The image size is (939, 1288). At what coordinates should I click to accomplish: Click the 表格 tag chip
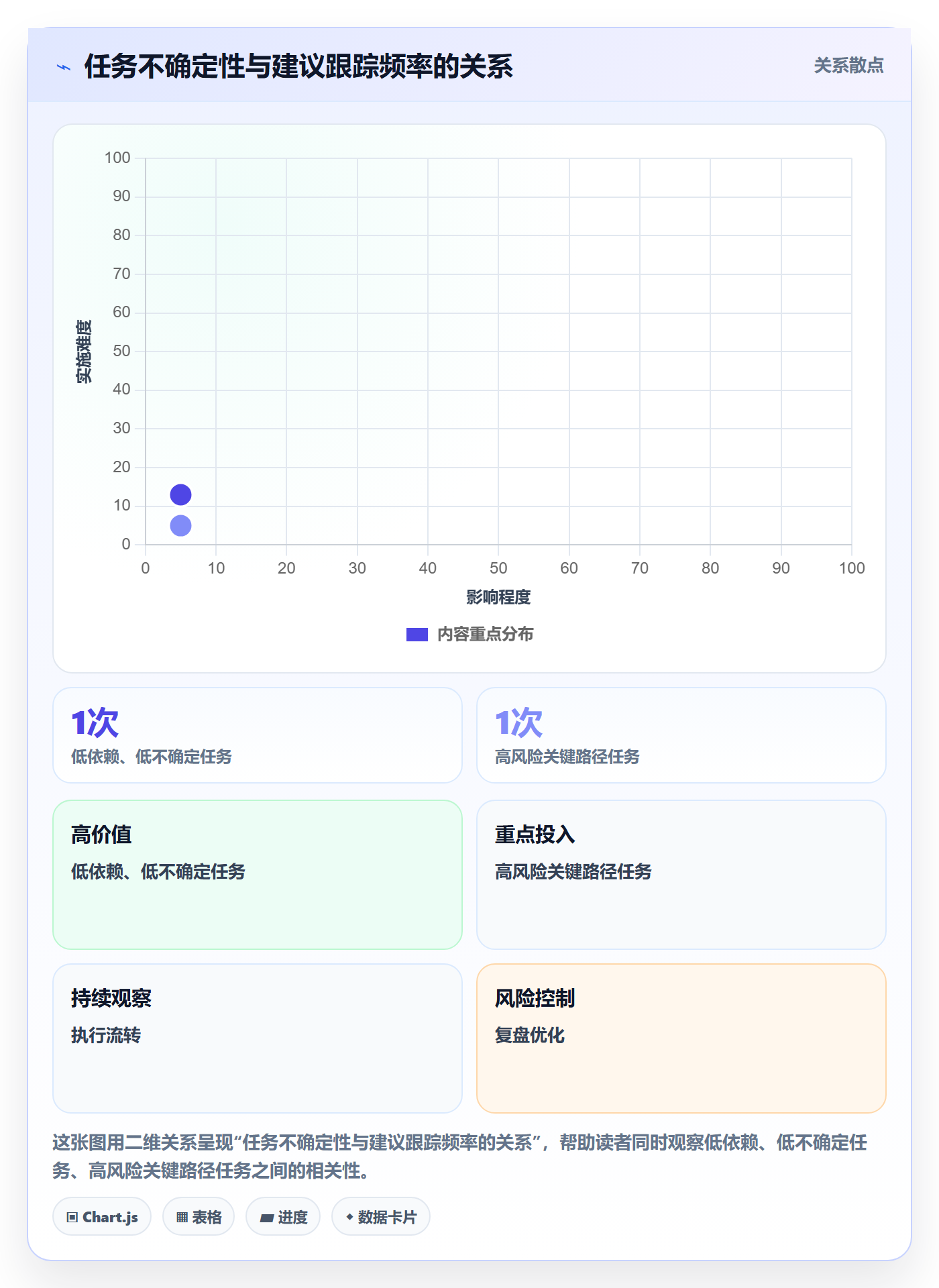click(199, 1217)
